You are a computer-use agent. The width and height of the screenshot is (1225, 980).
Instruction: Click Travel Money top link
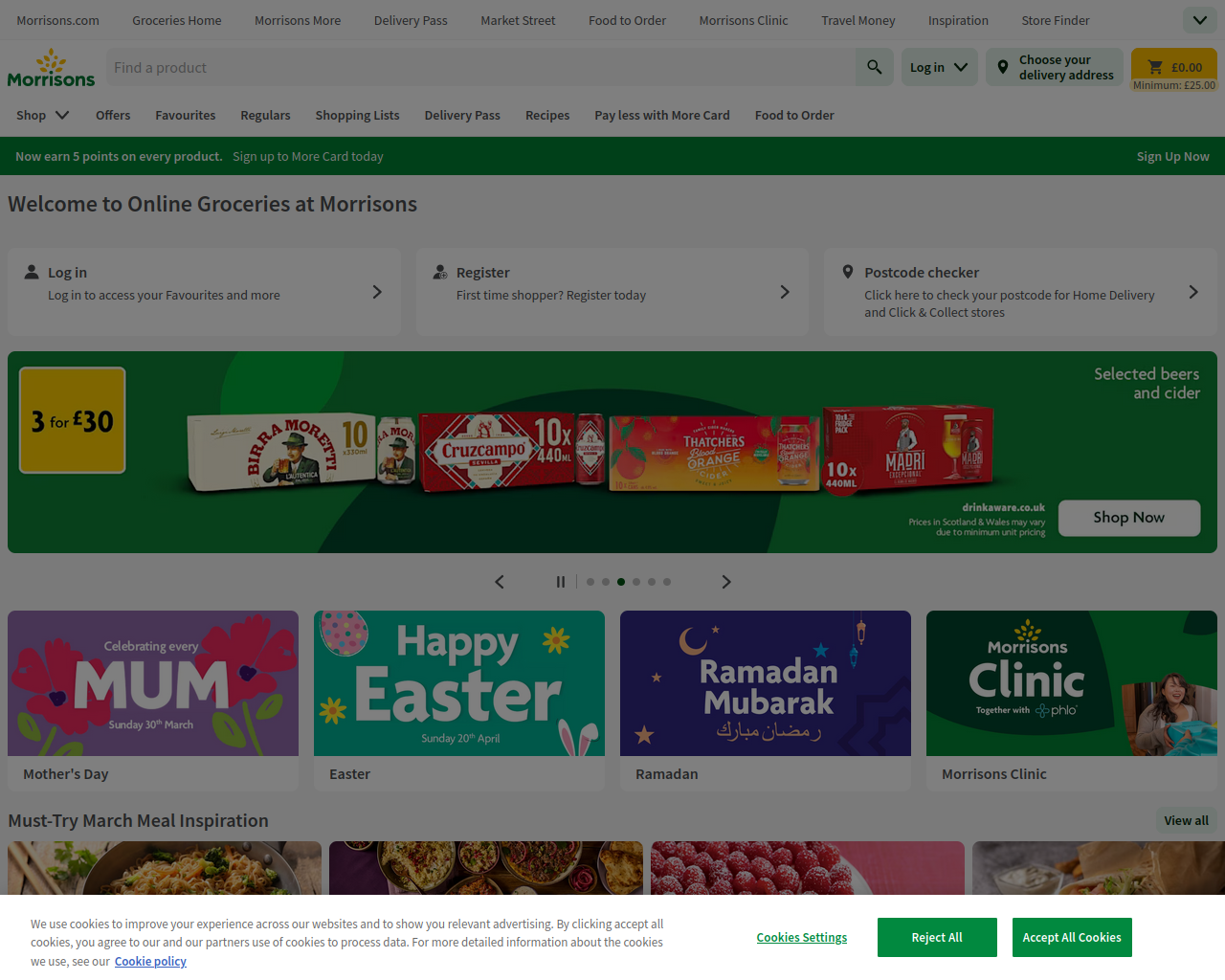click(x=858, y=20)
